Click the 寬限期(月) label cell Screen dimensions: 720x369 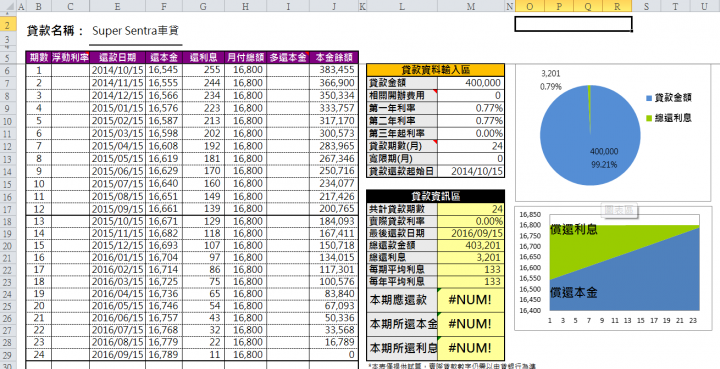[x=402, y=159]
